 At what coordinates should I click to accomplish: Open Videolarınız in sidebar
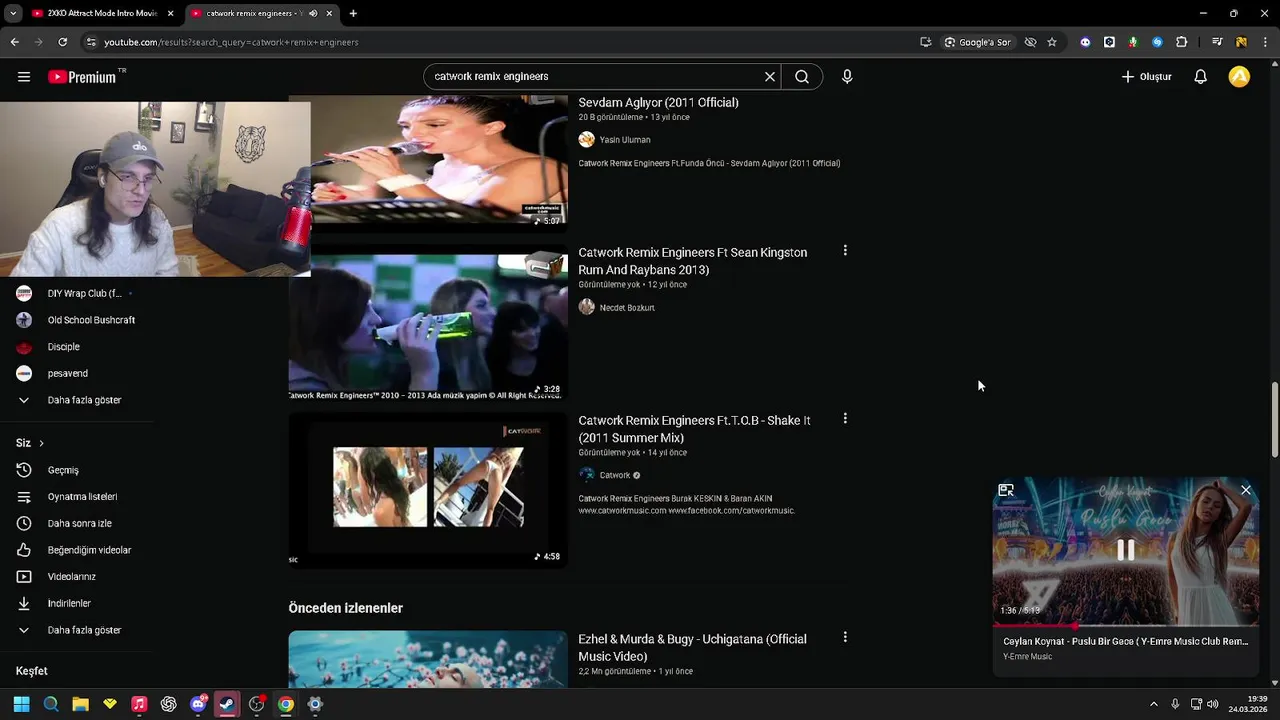[x=71, y=577]
